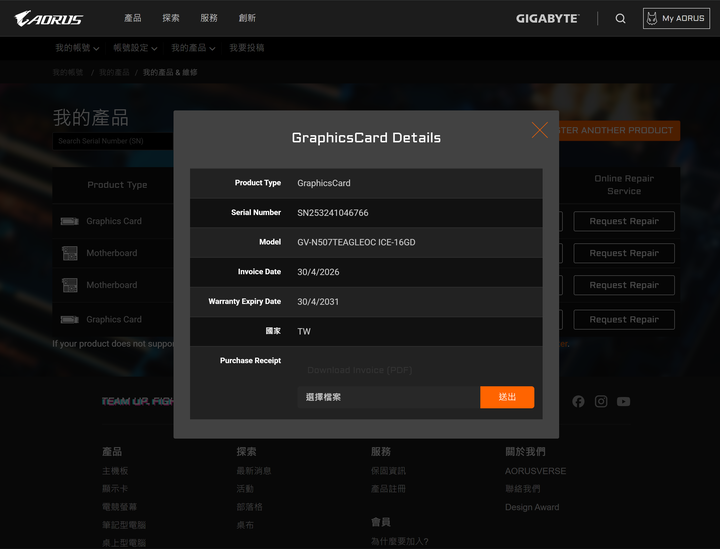Click model text GV-N507TEAGLEOC ICE-16GD
This screenshot has width=720, height=549.
coord(356,242)
